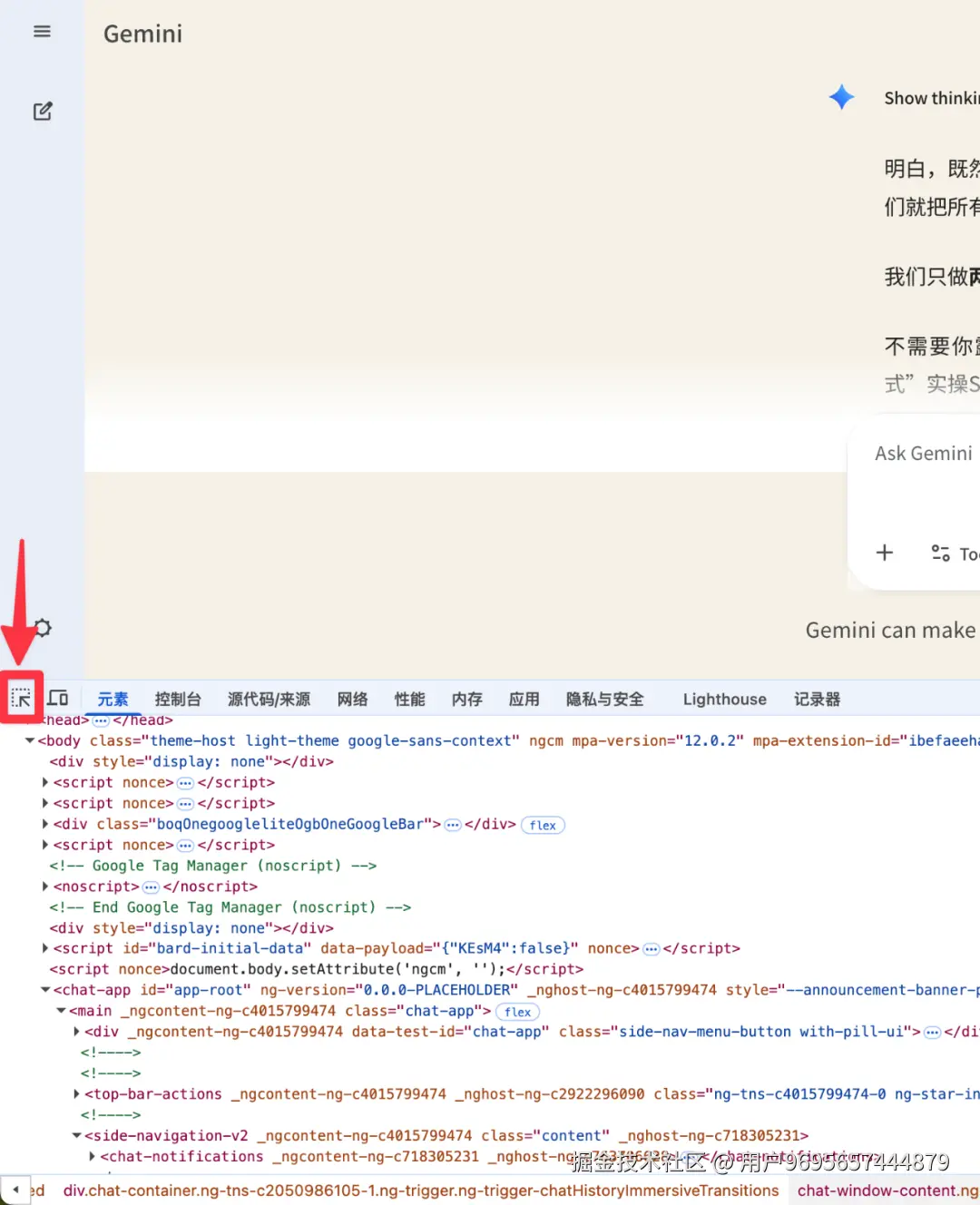Viewport: 980px width, 1205px height.
Task: Open the Lighthouse tab
Action: pyautogui.click(x=725, y=699)
